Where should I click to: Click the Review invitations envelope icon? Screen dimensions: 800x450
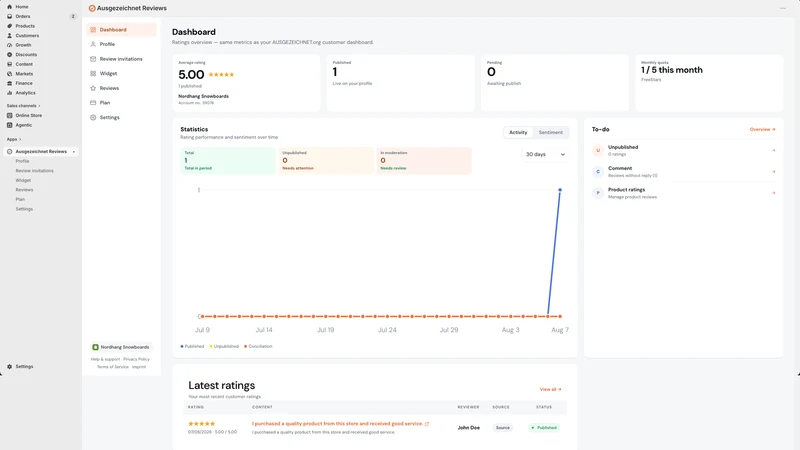tap(93, 59)
